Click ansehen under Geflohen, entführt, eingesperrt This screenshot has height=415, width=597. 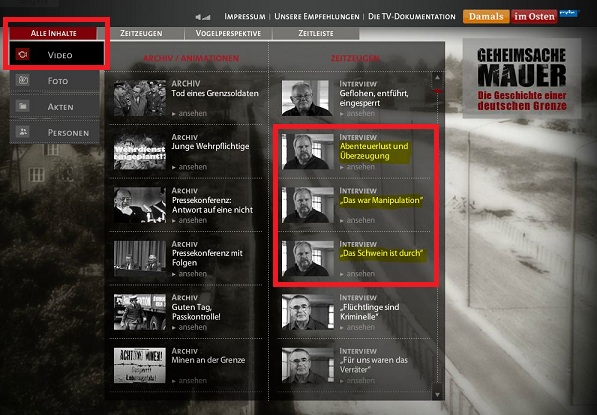[358, 113]
